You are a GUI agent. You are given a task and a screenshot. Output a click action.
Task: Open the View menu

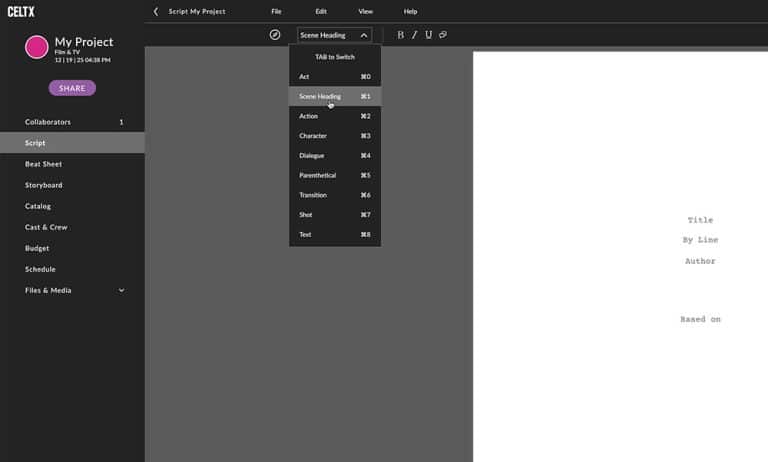point(365,11)
